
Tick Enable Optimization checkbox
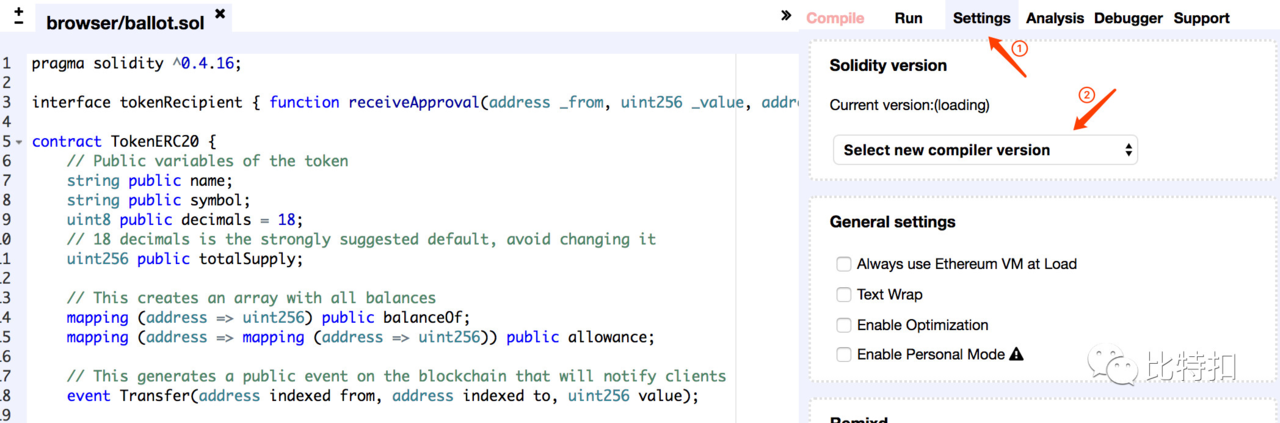pyautogui.click(x=844, y=325)
